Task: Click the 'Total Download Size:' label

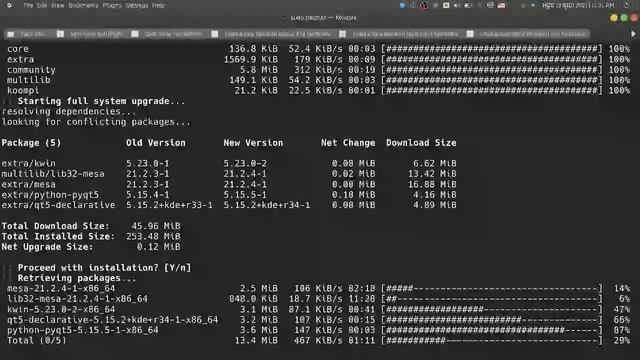Action: point(56,226)
